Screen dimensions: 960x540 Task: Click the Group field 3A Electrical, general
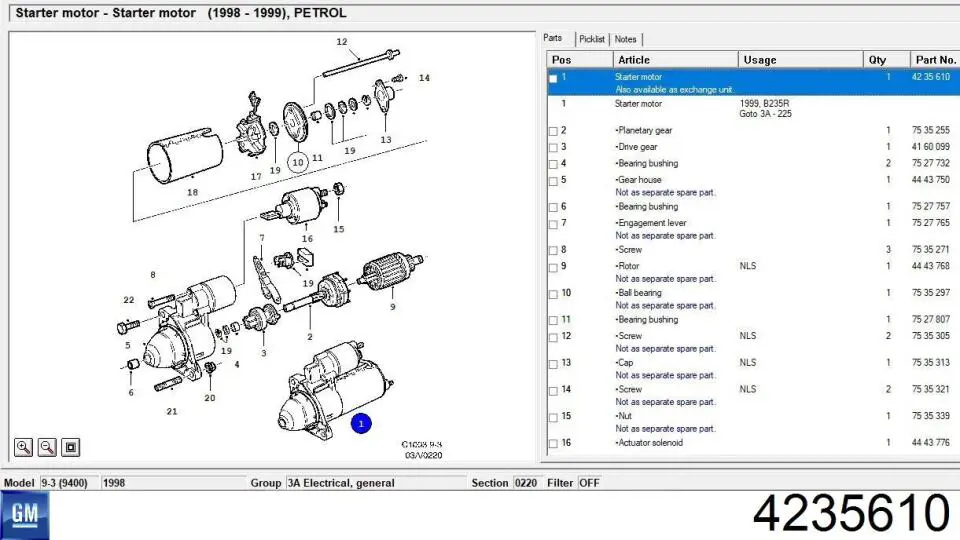tap(376, 483)
